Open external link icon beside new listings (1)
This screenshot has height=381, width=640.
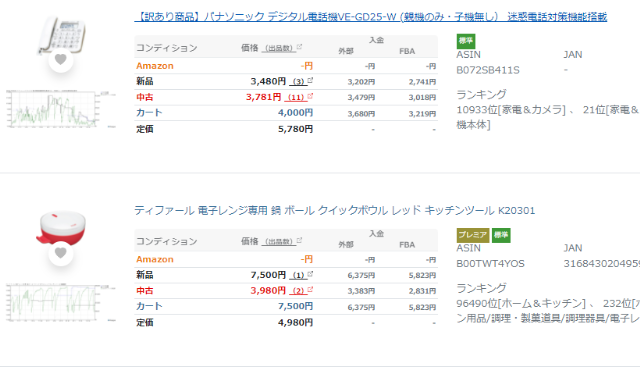point(310,274)
